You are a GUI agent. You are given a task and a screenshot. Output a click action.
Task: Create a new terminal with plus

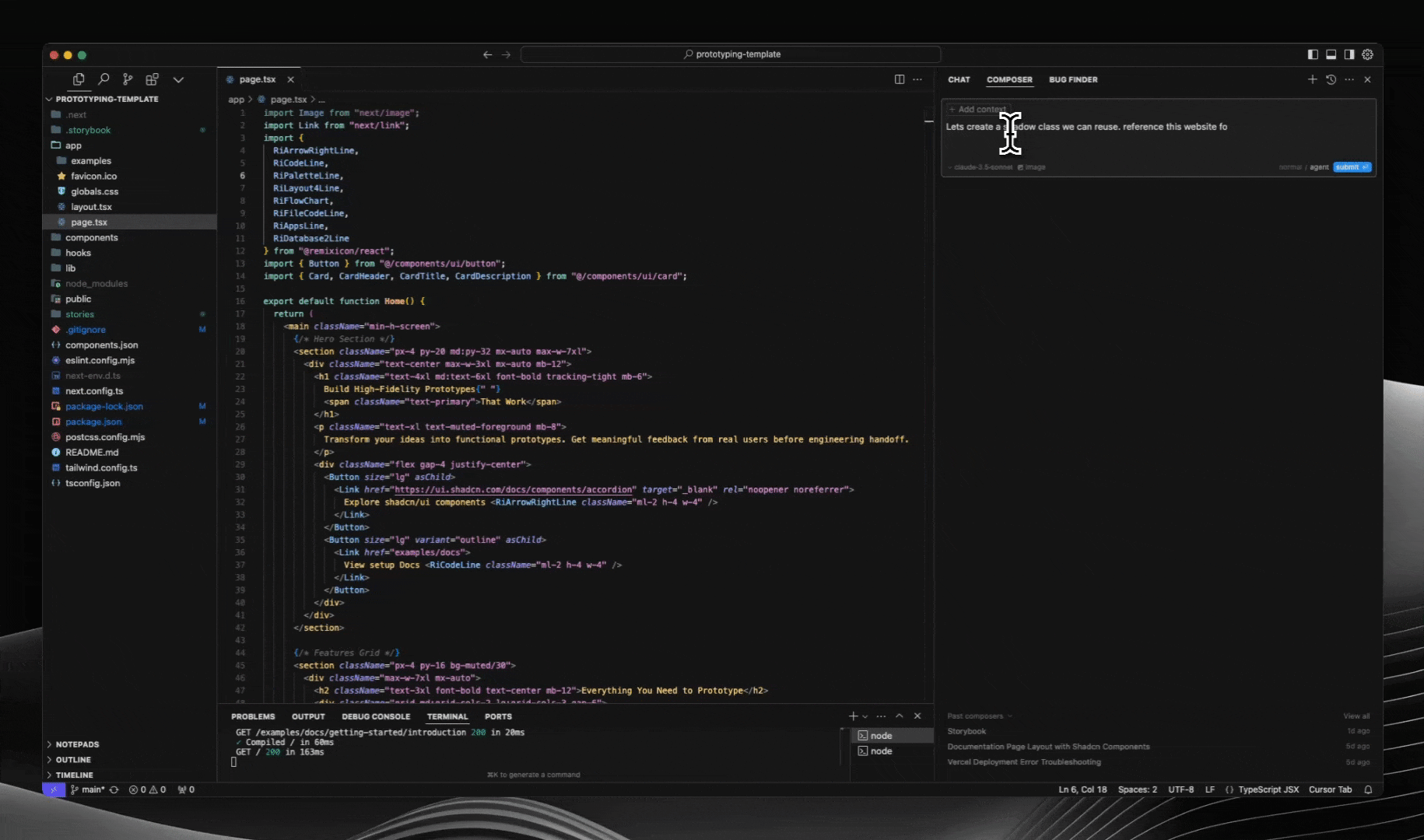click(x=853, y=716)
